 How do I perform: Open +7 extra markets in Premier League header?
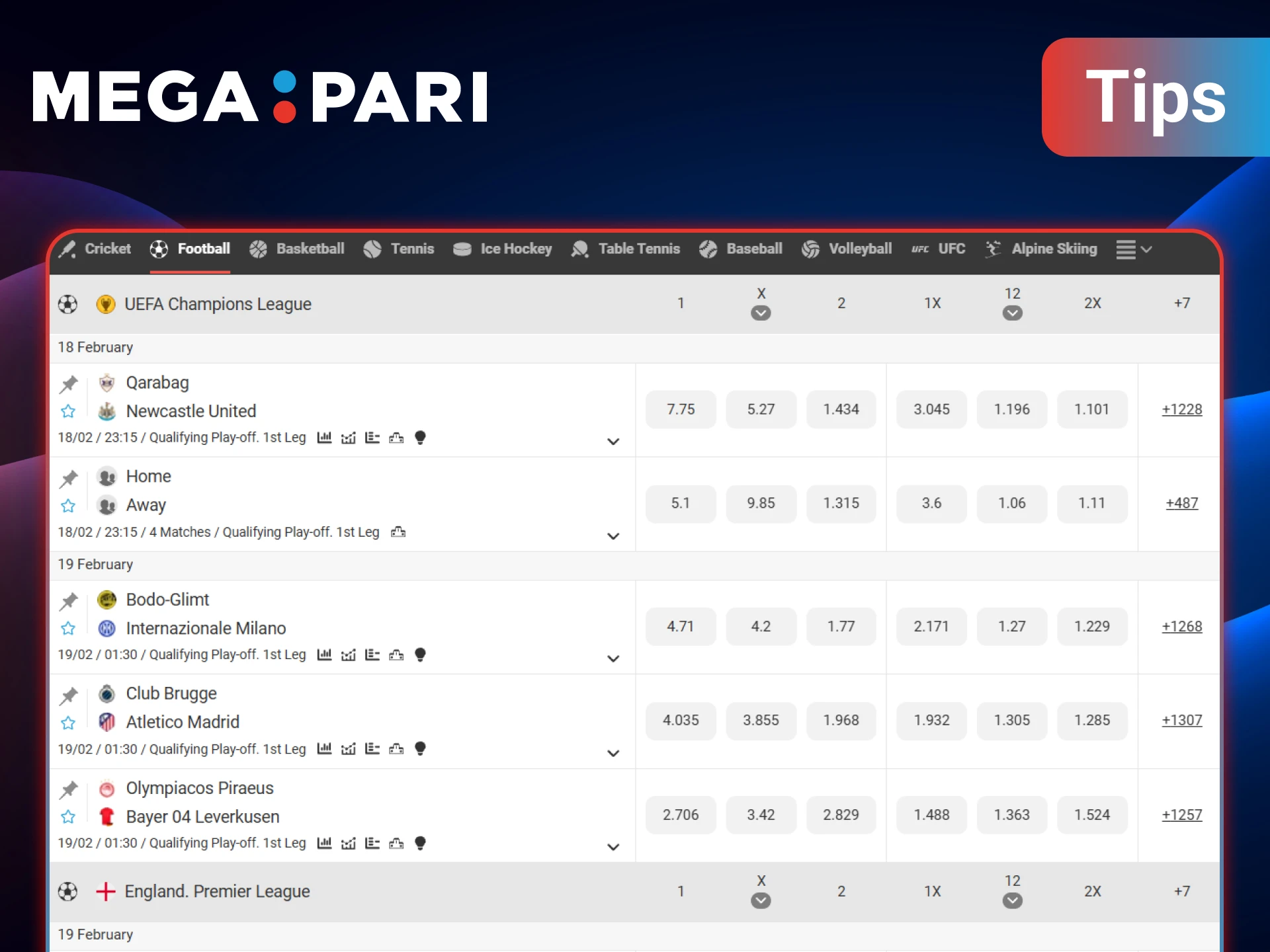[1182, 891]
